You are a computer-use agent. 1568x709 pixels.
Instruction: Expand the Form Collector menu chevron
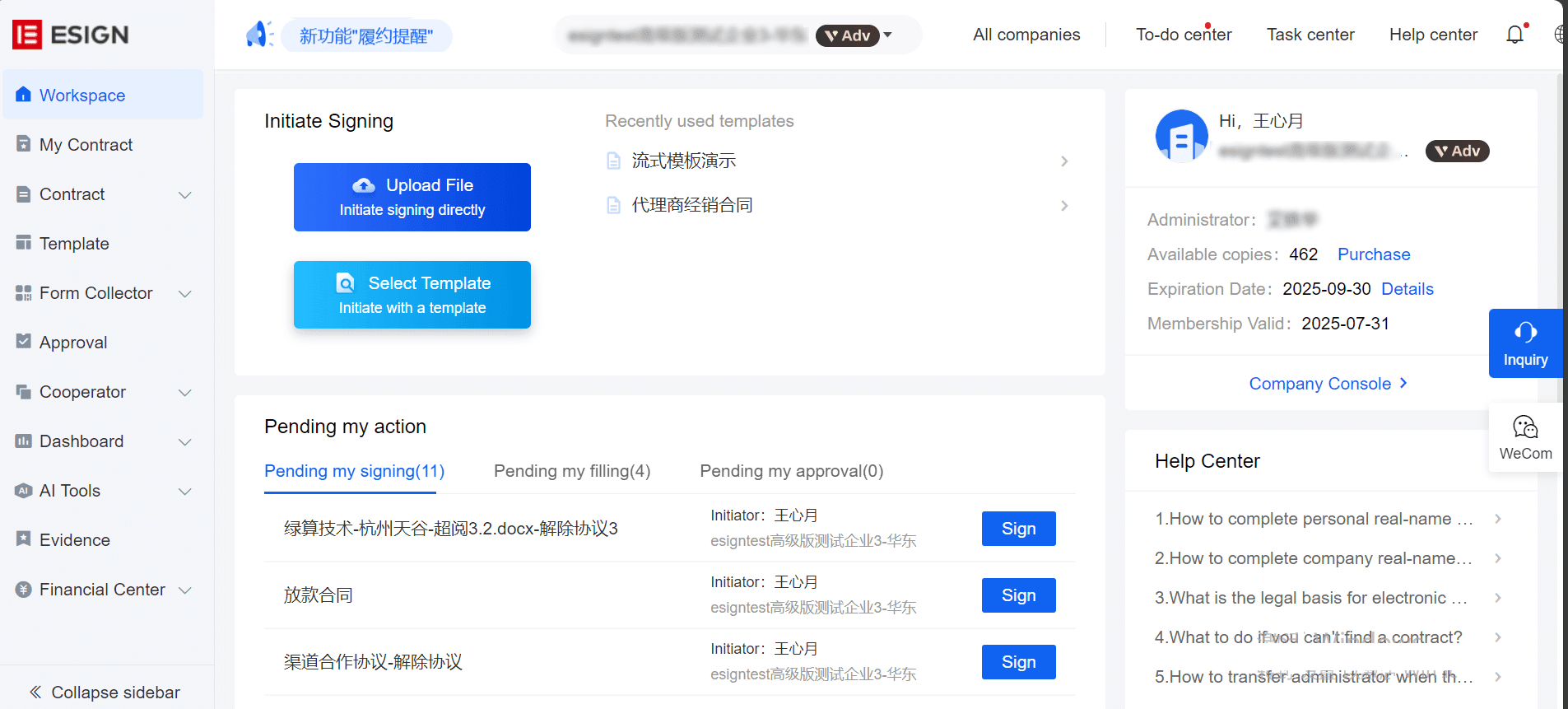pos(185,293)
